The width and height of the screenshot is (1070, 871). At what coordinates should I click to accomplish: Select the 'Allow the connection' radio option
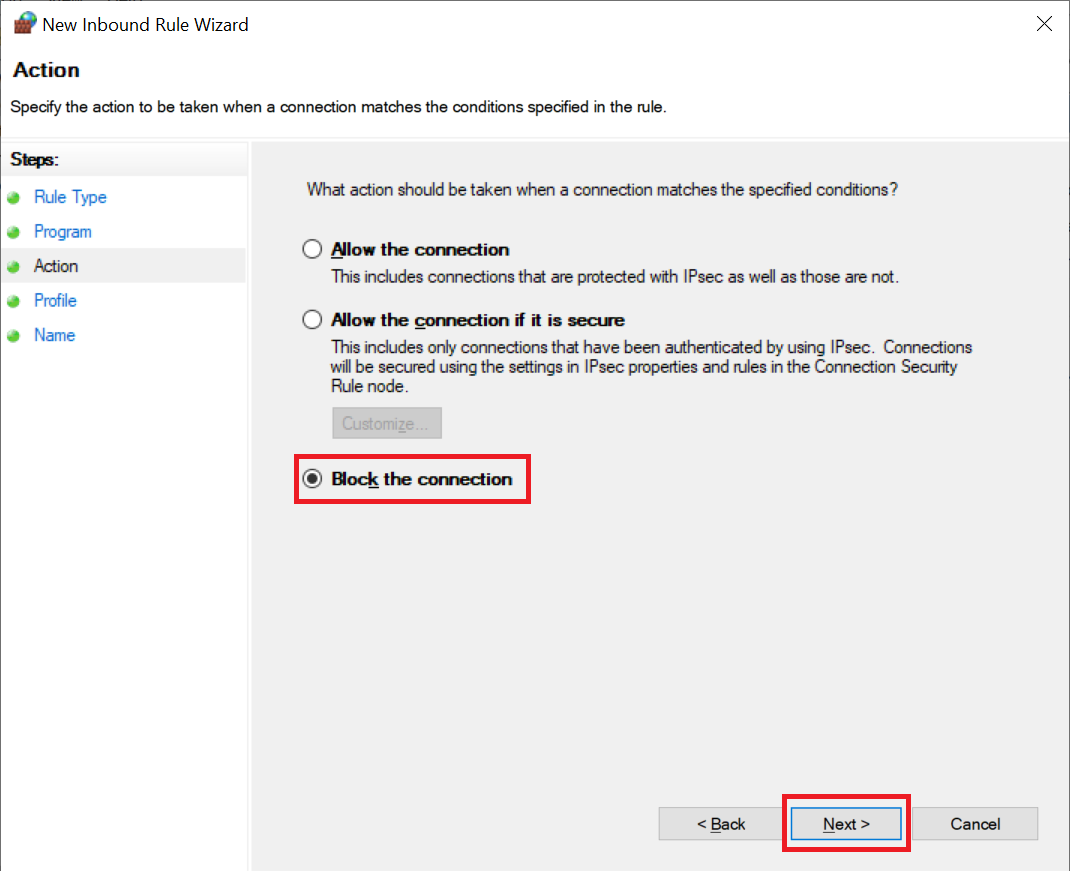(313, 249)
